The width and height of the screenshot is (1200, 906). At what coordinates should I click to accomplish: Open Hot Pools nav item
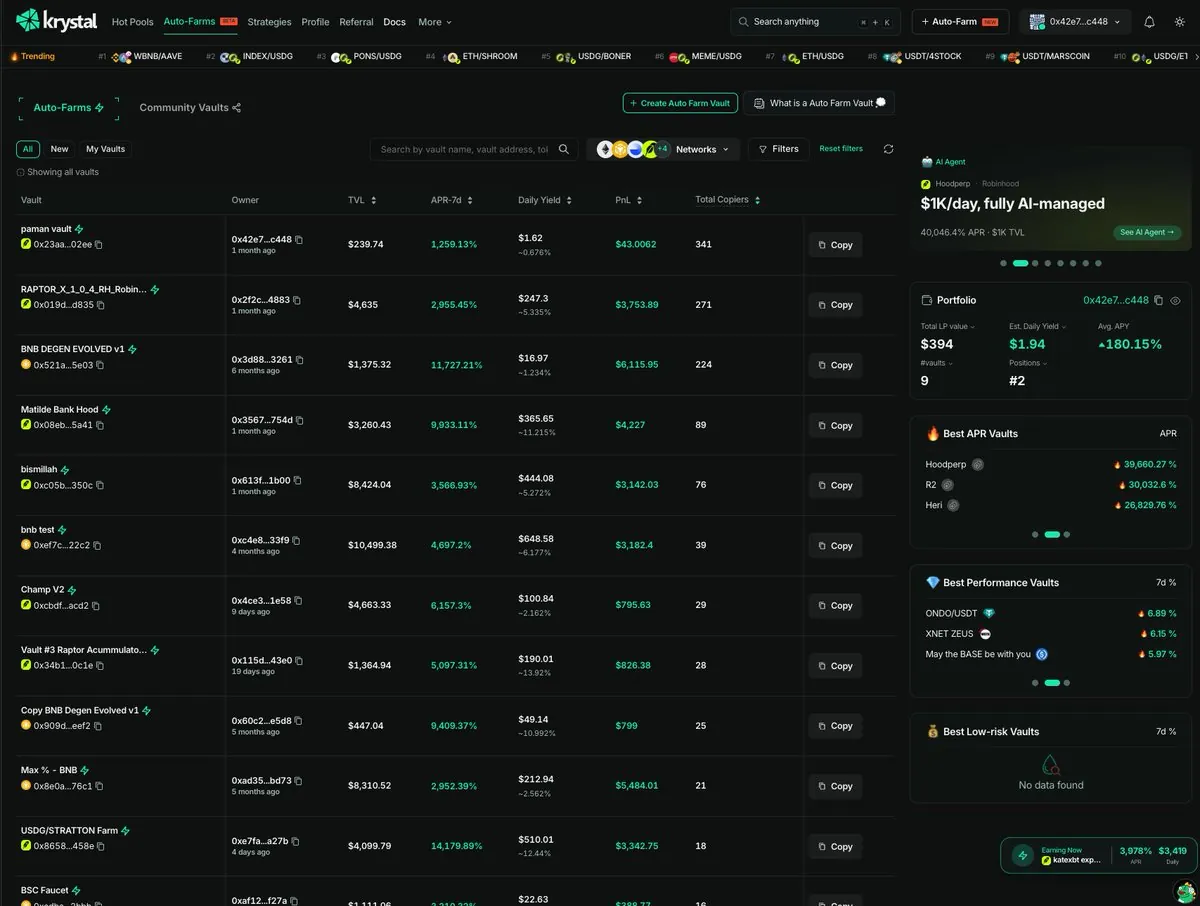pyautogui.click(x=133, y=22)
